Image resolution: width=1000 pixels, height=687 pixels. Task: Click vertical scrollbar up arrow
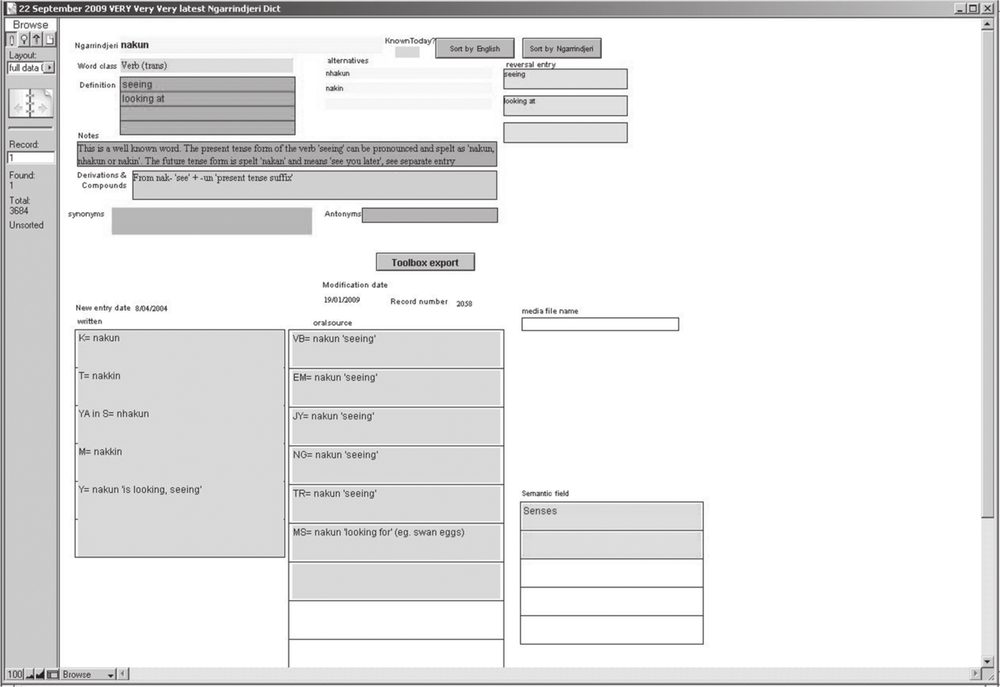pos(988,24)
